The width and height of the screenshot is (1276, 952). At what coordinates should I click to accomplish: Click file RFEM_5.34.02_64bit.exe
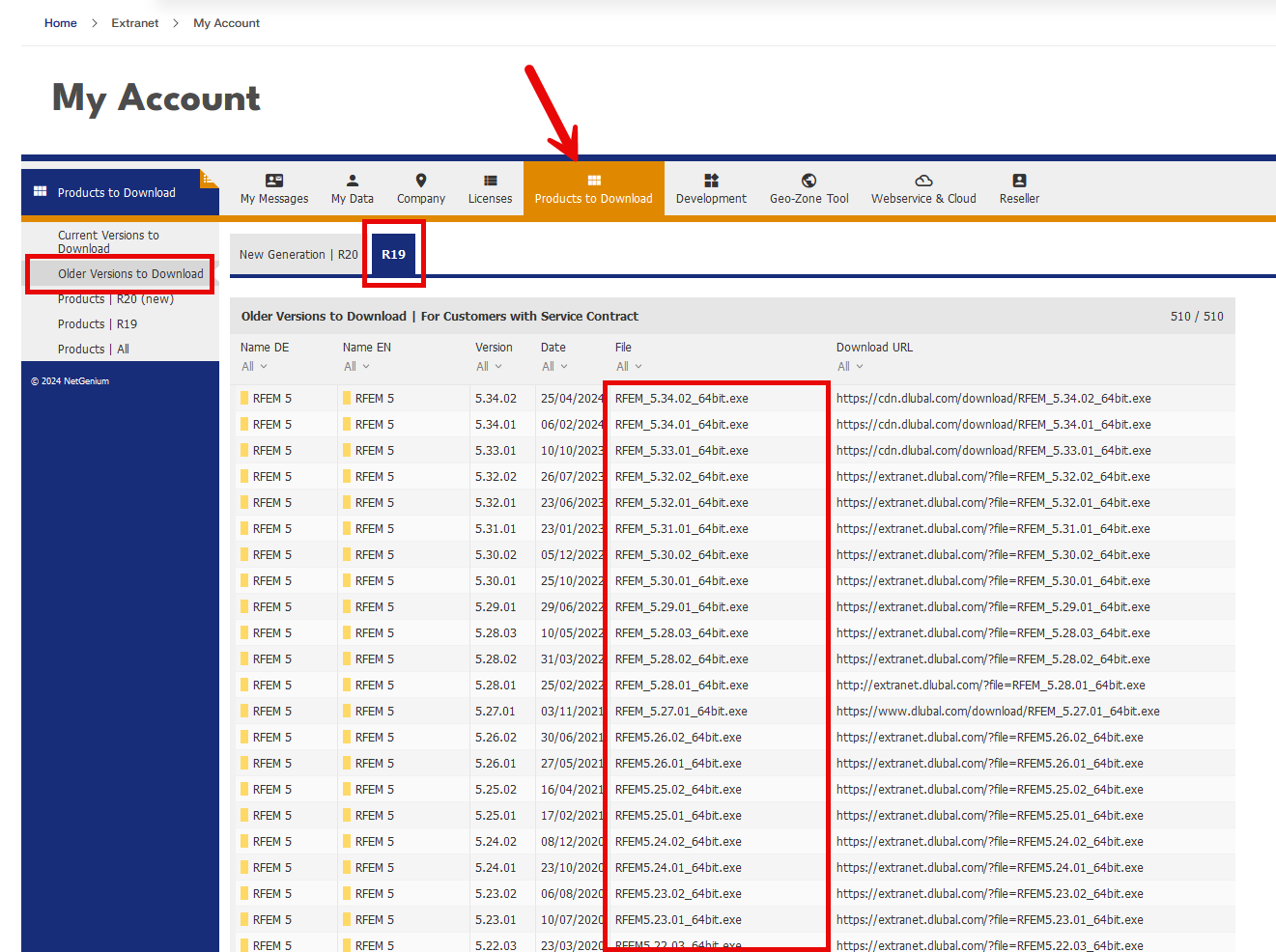coord(682,399)
